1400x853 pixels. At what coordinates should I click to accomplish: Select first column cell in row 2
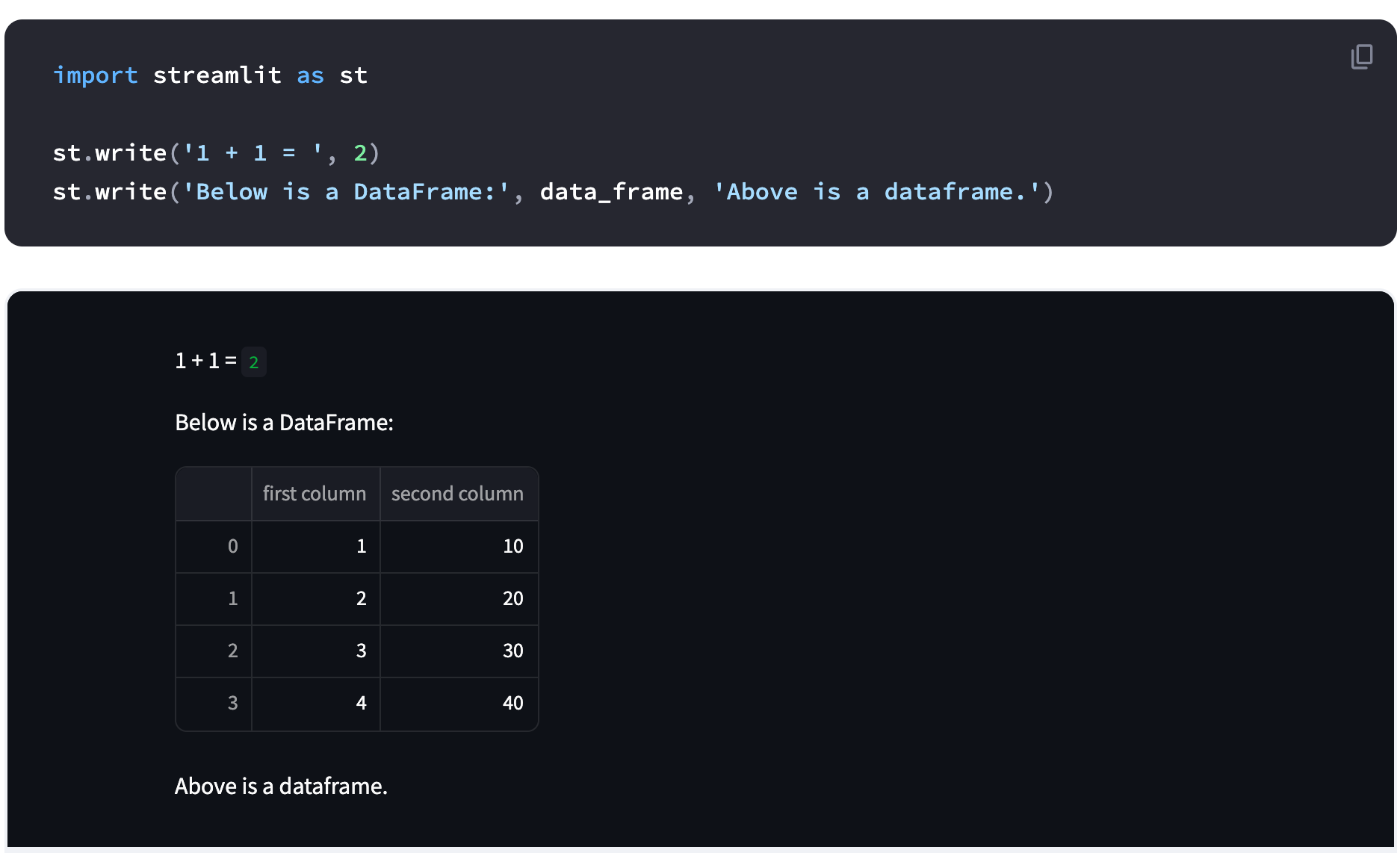[315, 651]
